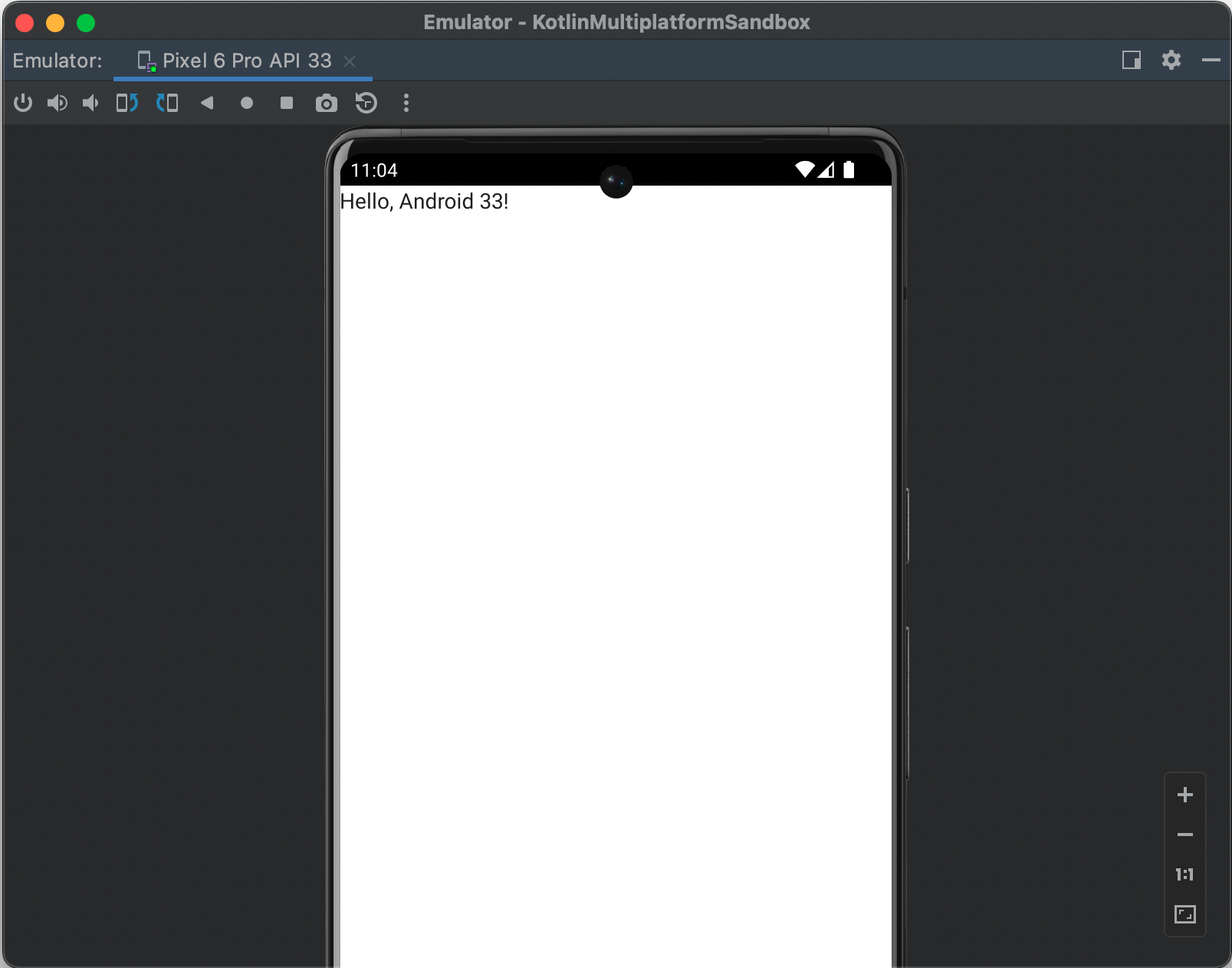Close the Pixel 6 Pro API 33 tab
Image resolution: width=1232 pixels, height=968 pixels.
click(350, 61)
